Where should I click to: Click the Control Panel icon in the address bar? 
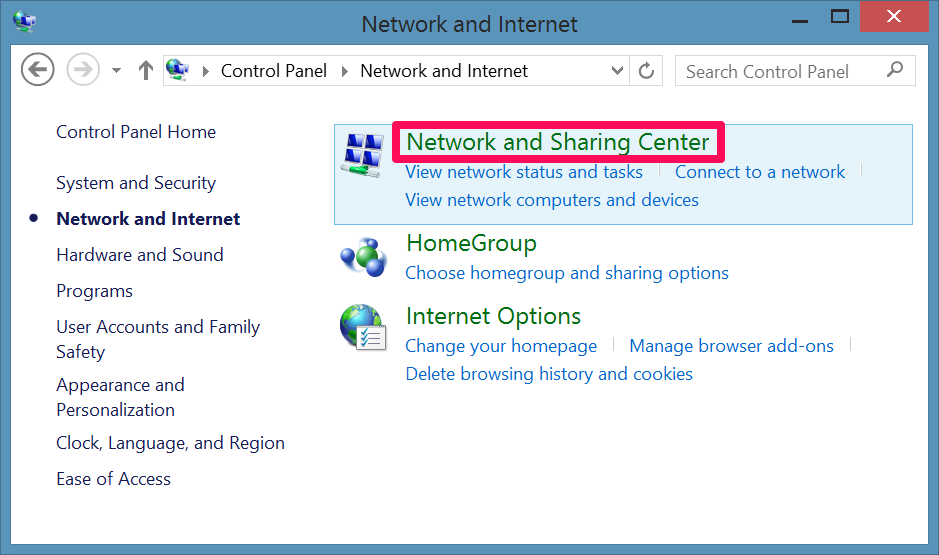tap(177, 69)
